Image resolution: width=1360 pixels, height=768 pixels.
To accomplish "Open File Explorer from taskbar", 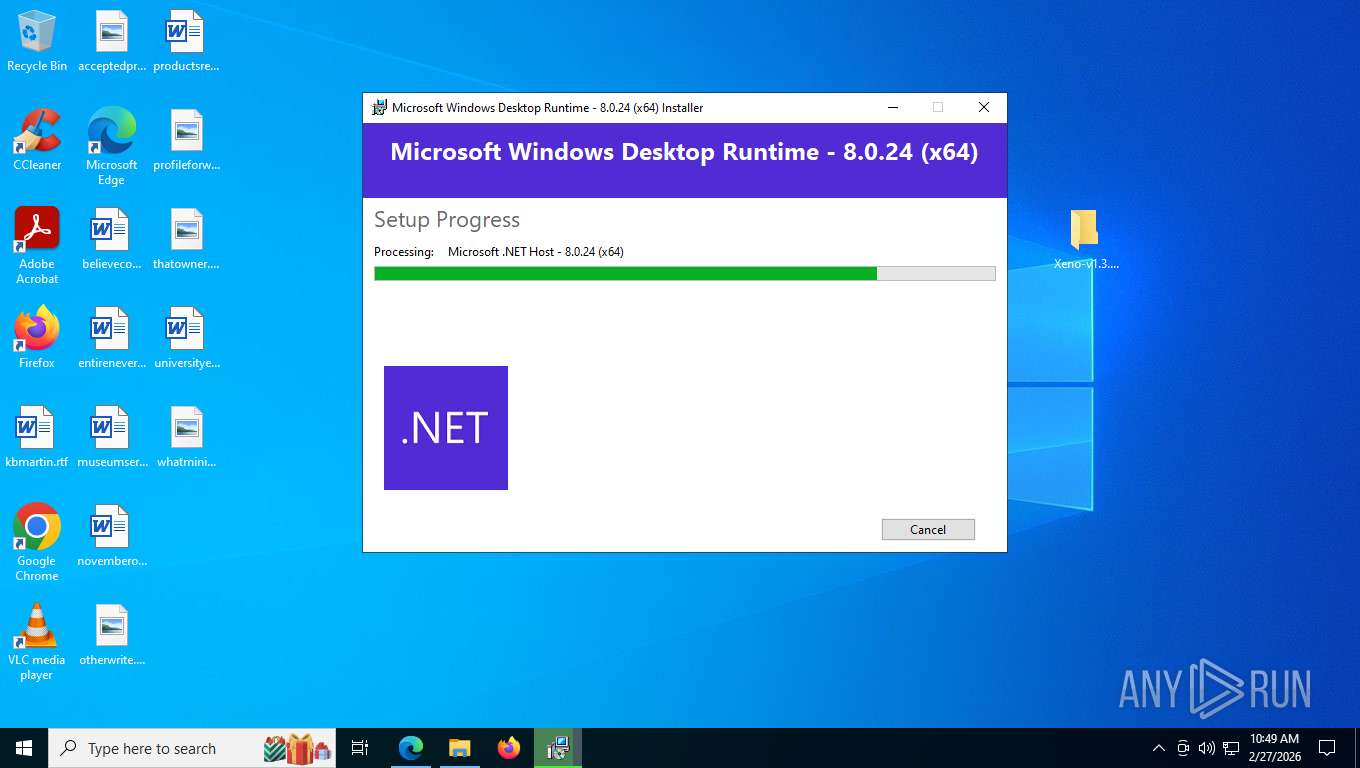I will (460, 748).
